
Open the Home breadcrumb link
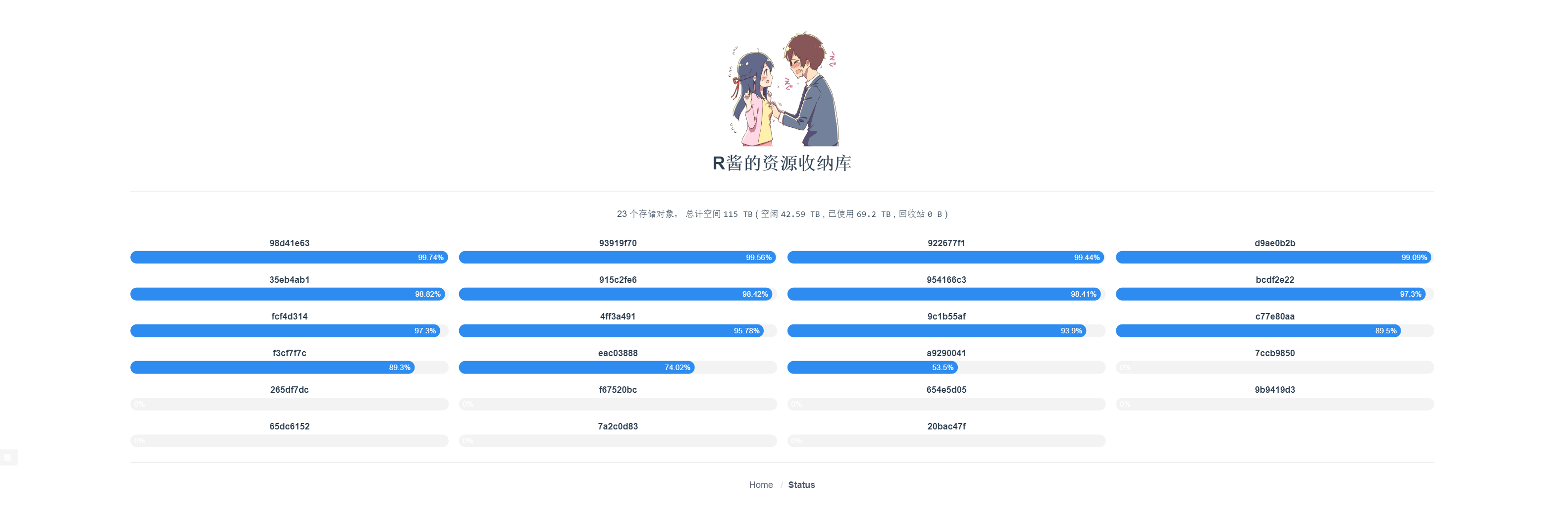[761, 484]
